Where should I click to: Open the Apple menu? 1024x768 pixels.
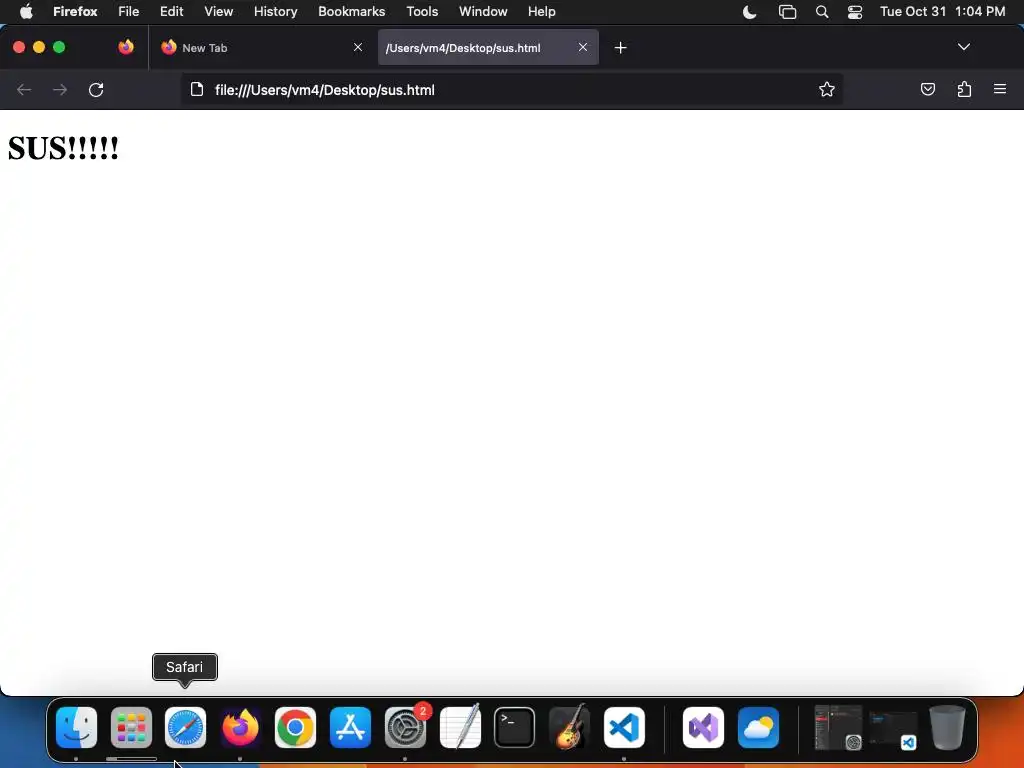[26, 12]
